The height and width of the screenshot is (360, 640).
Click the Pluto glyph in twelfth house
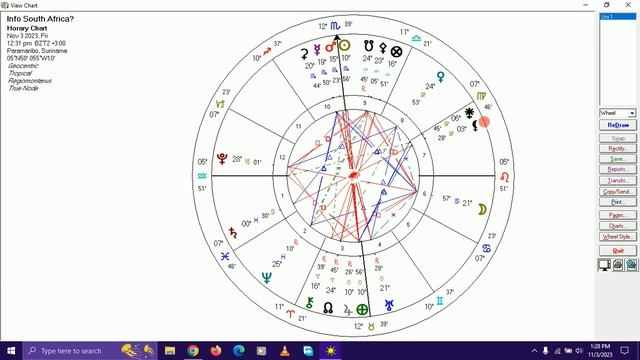222,159
